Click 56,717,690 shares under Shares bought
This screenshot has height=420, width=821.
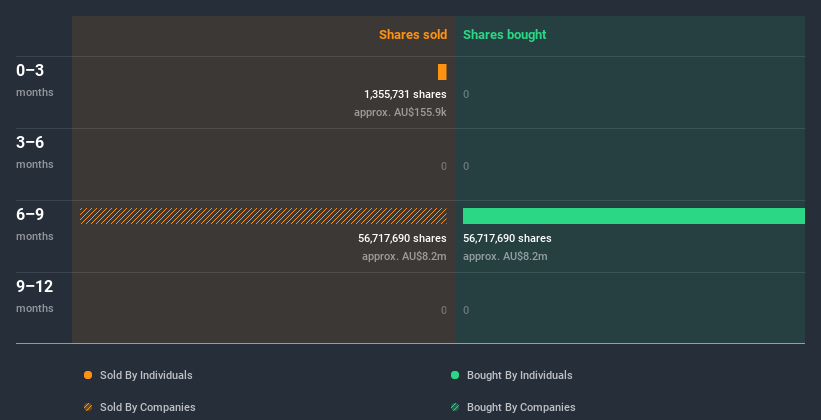tap(507, 238)
